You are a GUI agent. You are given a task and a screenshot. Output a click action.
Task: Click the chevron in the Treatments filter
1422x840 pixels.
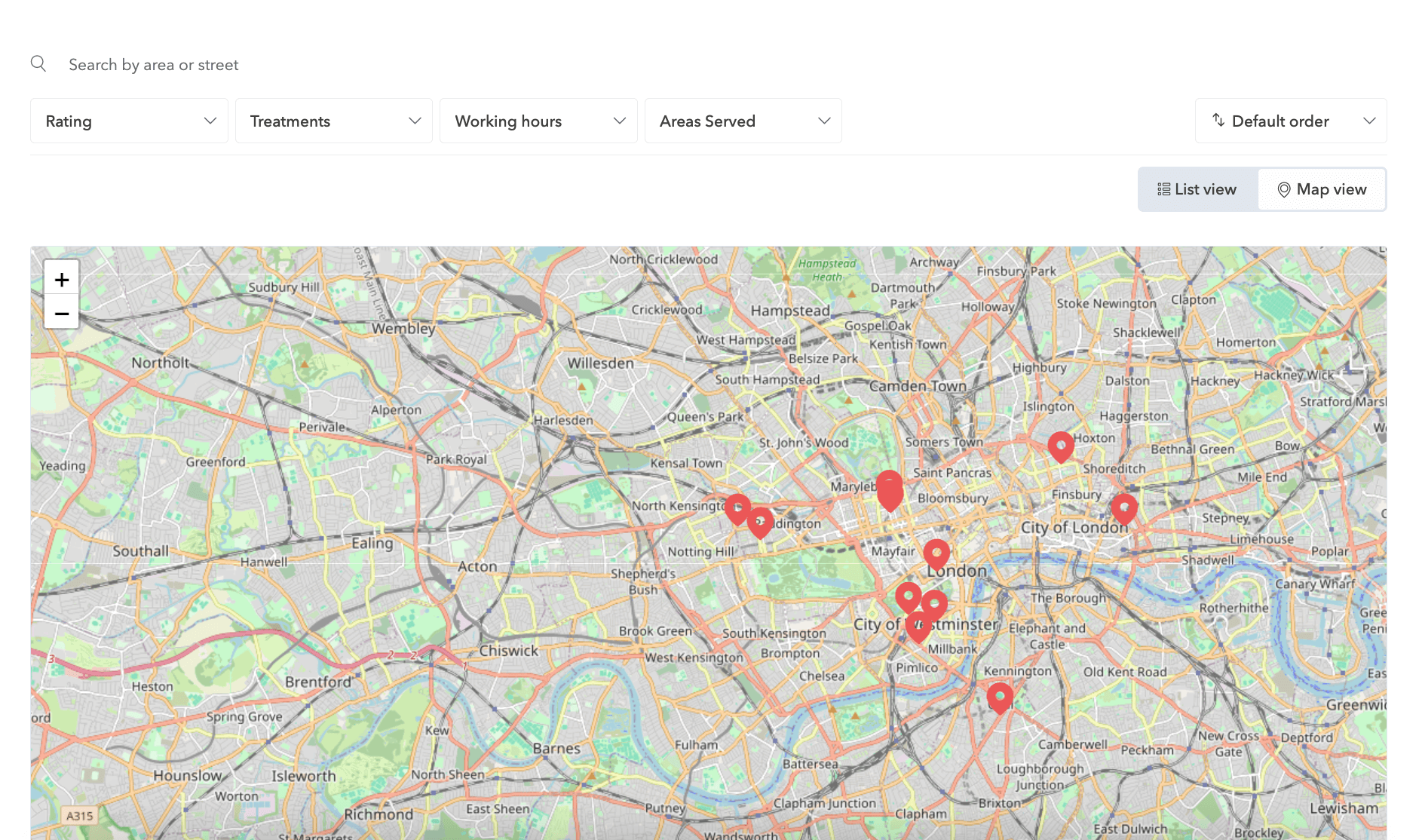pyautogui.click(x=415, y=121)
